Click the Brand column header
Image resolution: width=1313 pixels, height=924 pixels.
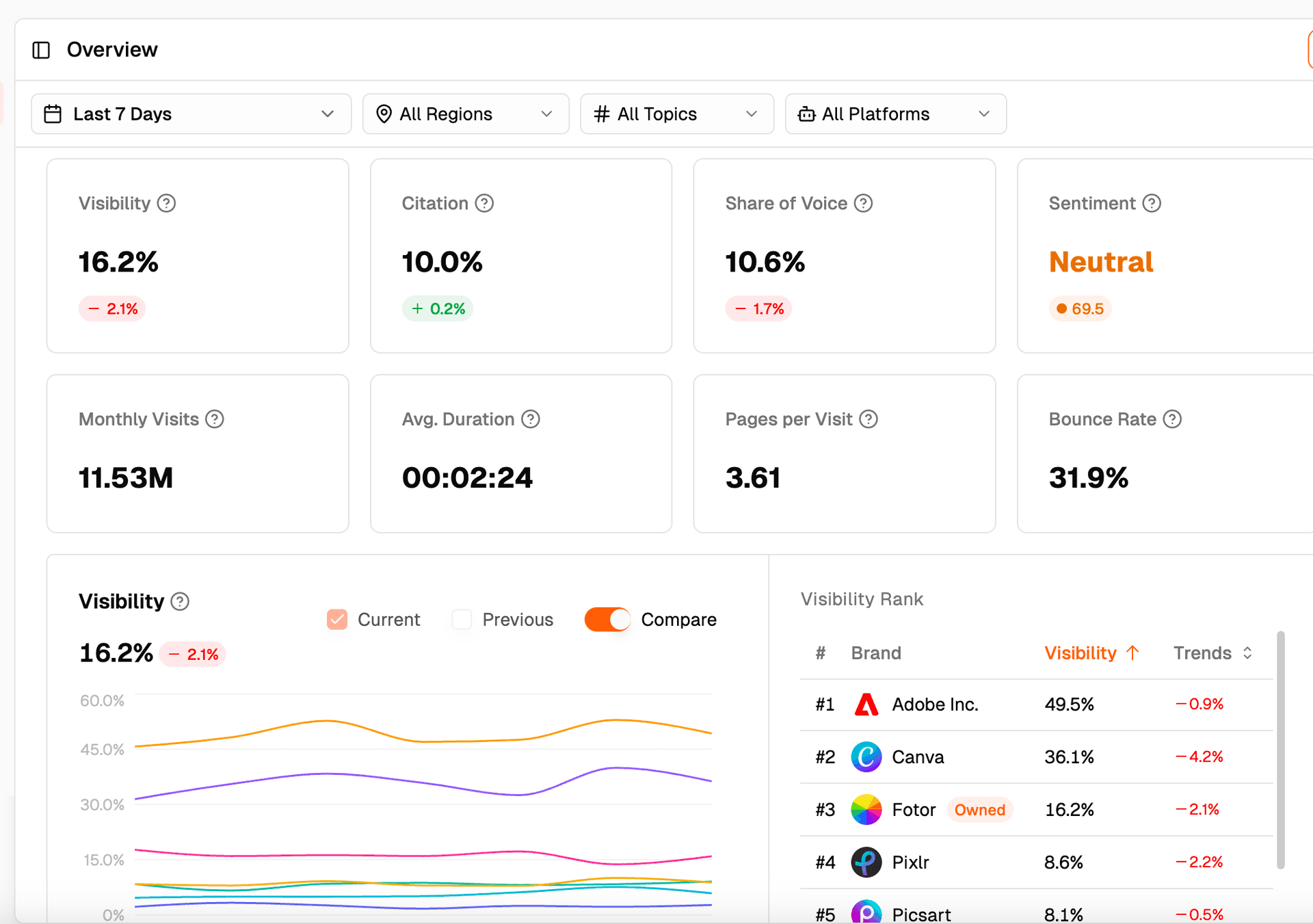[876, 653]
